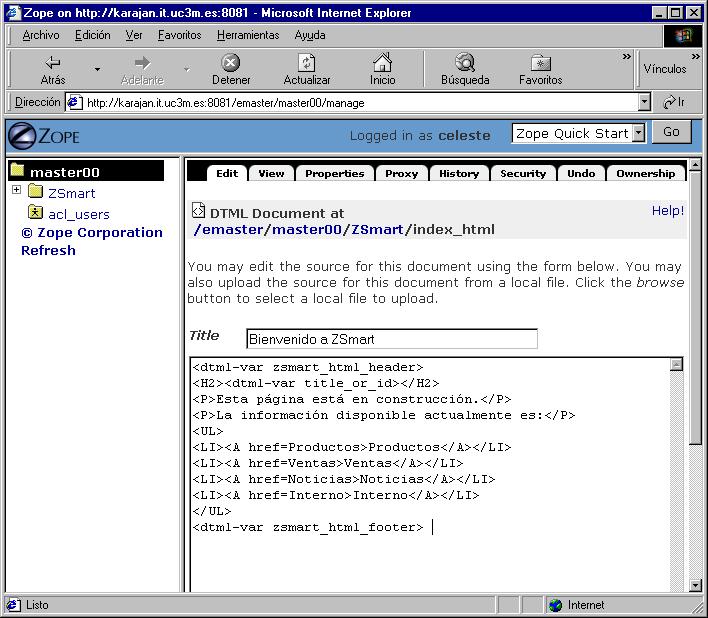Switch to the Edit tab
708x618 pixels.
227,173
